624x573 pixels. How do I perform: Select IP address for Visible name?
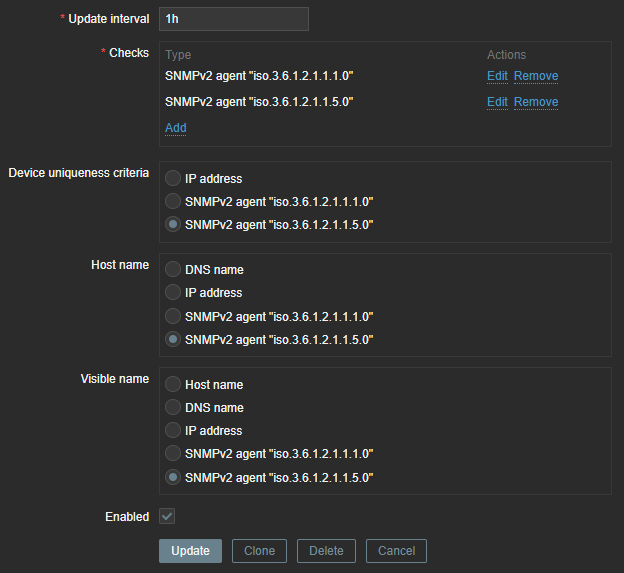(x=173, y=431)
